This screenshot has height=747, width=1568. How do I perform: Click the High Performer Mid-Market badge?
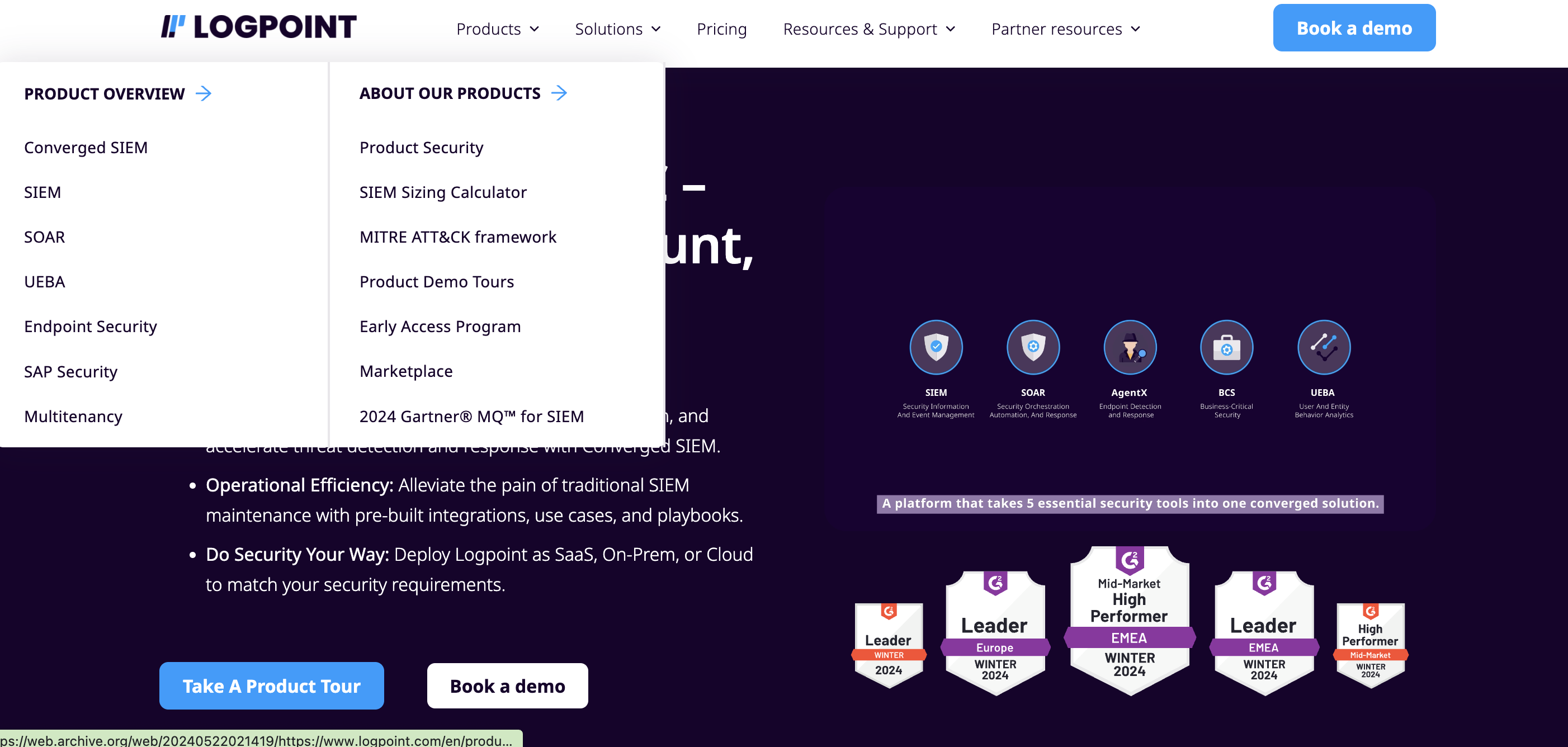tap(1371, 645)
